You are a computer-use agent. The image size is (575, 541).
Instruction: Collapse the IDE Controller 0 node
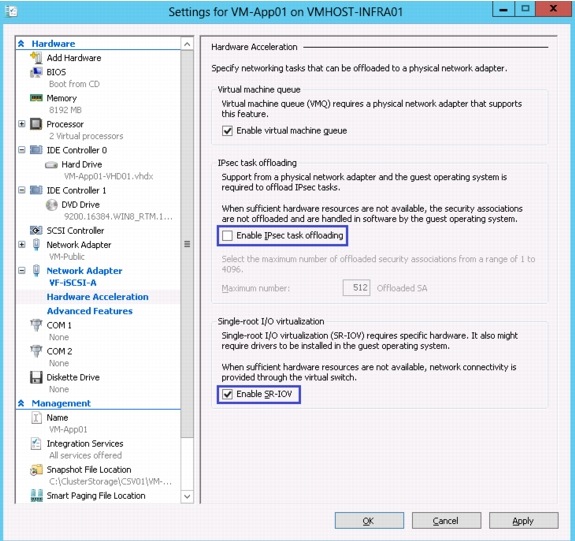coord(22,150)
